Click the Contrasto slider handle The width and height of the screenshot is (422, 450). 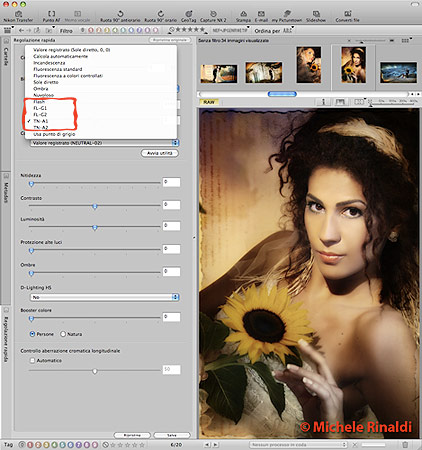click(x=95, y=207)
